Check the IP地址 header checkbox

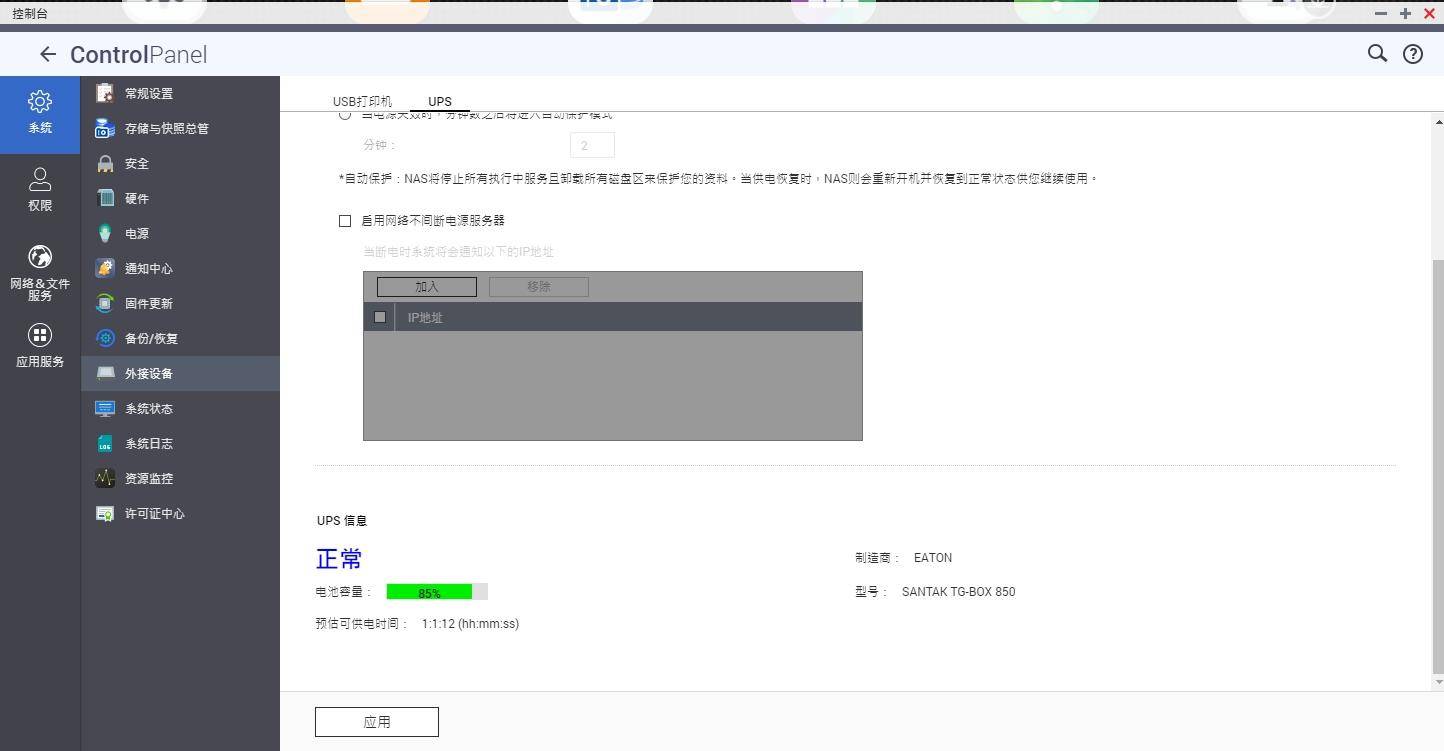pyautogui.click(x=380, y=317)
